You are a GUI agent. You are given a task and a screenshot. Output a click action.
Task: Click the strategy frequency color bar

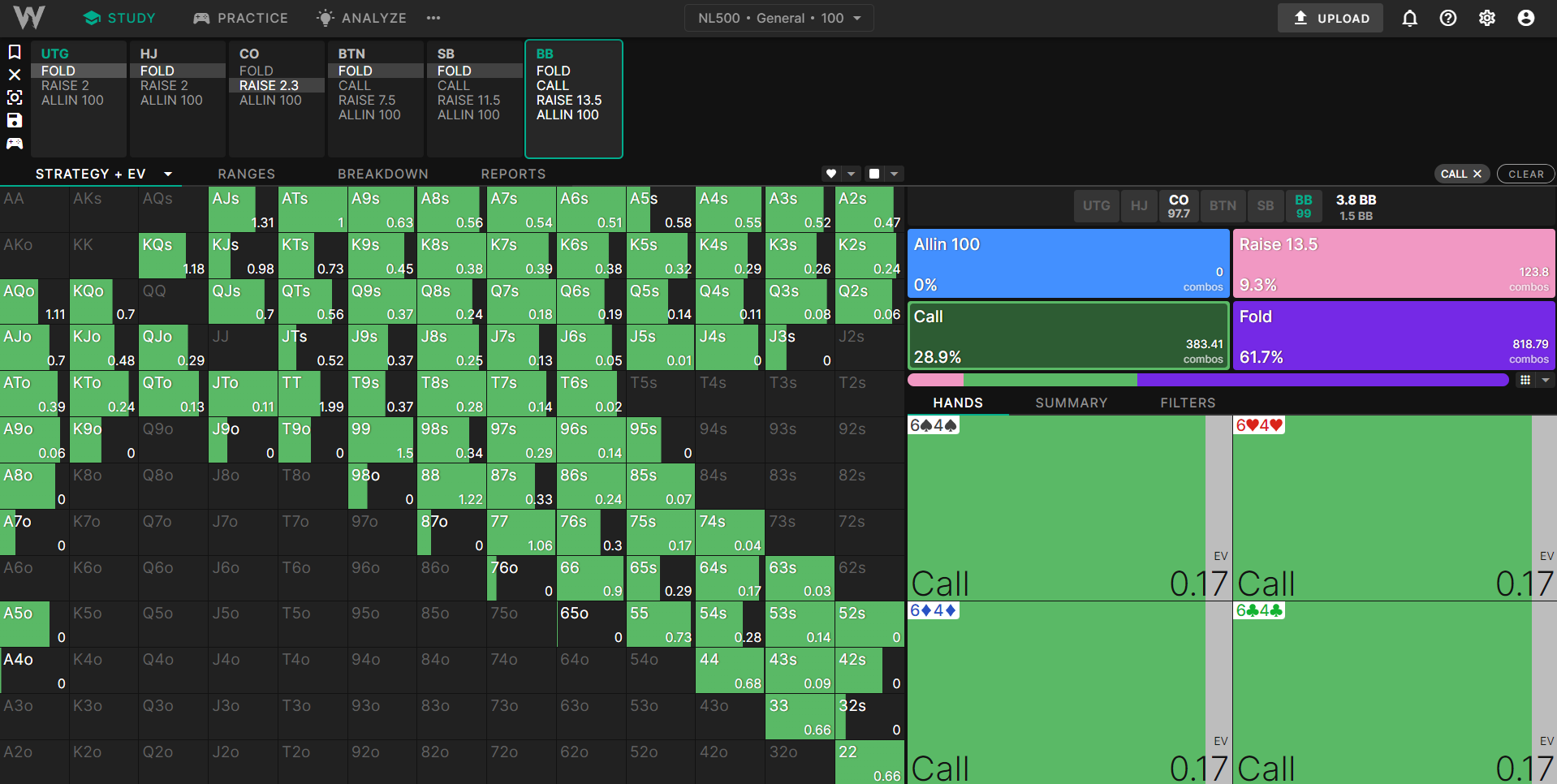[x=1208, y=380]
